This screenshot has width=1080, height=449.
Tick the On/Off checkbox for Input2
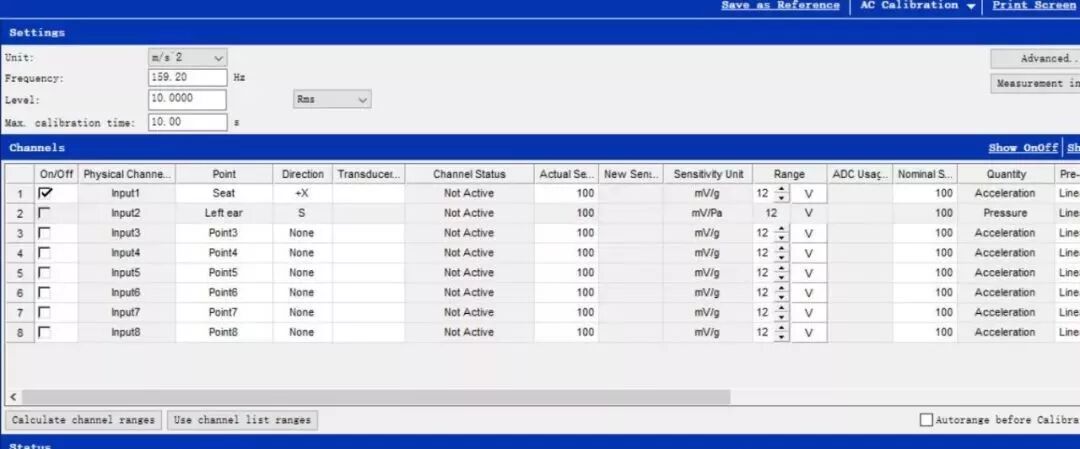pyautogui.click(x=45, y=213)
